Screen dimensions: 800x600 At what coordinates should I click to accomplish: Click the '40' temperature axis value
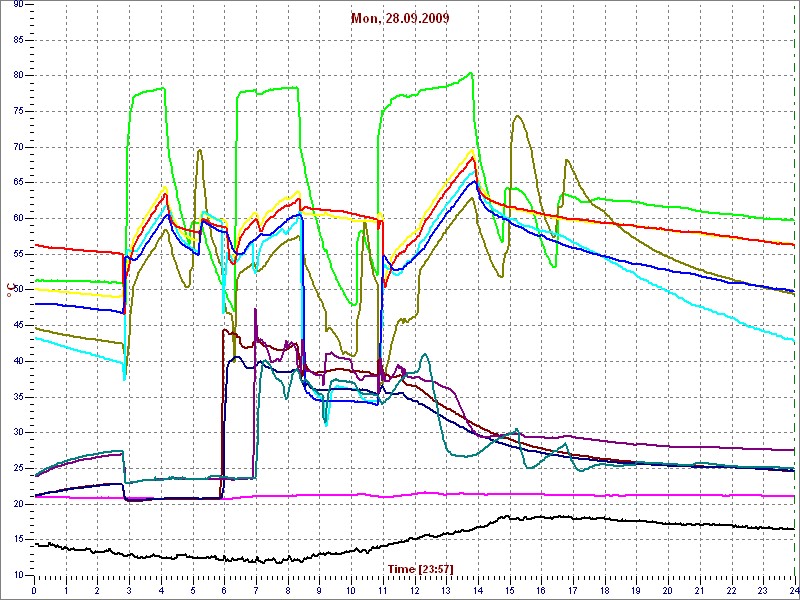[17, 361]
